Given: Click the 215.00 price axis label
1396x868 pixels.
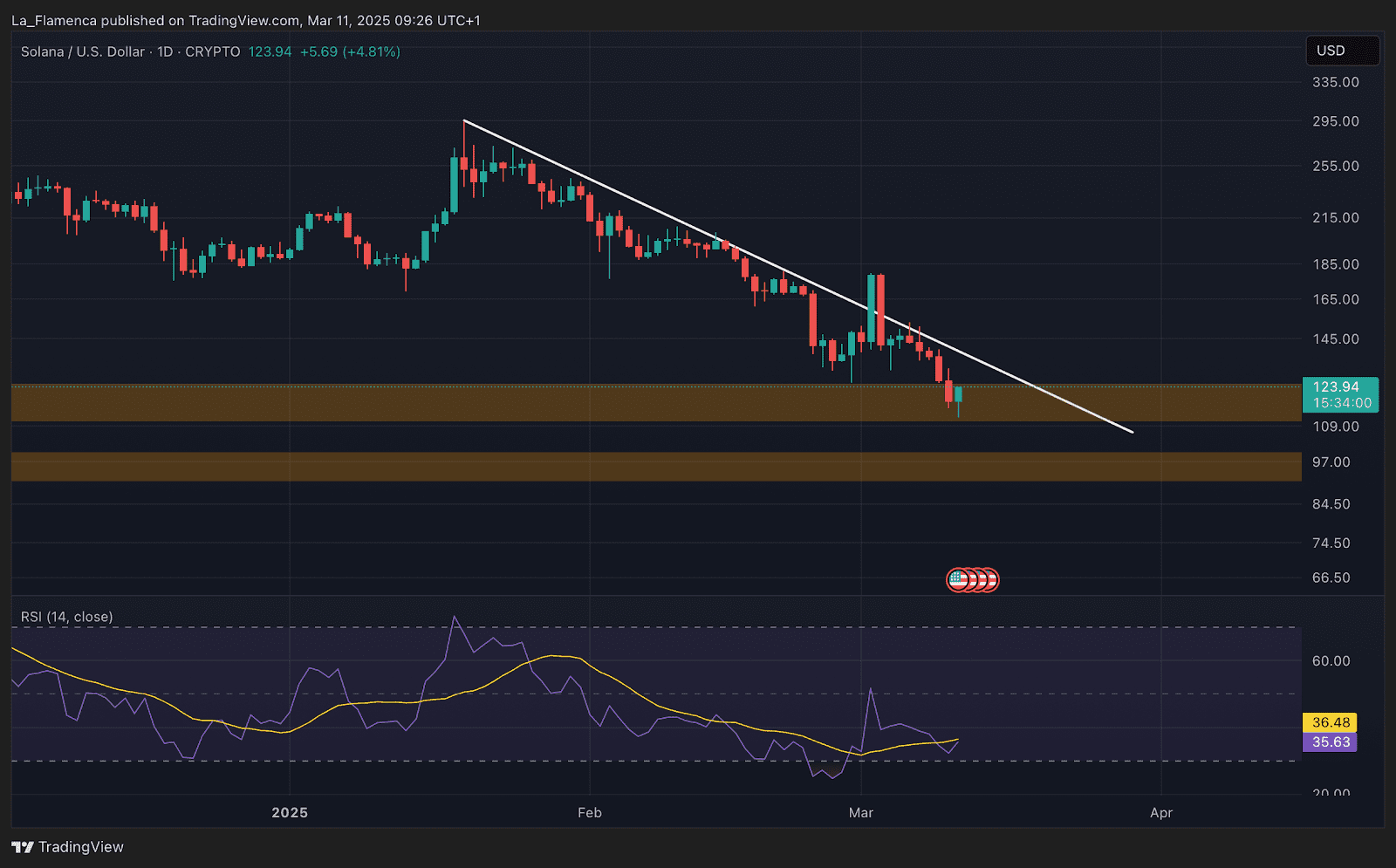Looking at the screenshot, I should (1336, 217).
